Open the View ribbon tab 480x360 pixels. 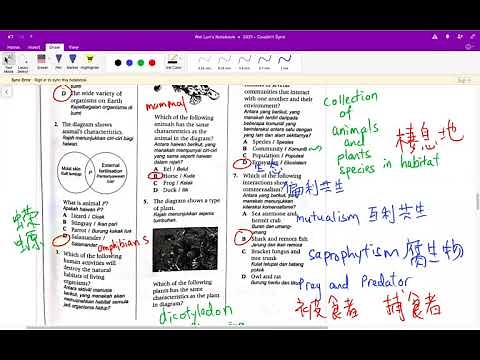click(x=73, y=47)
